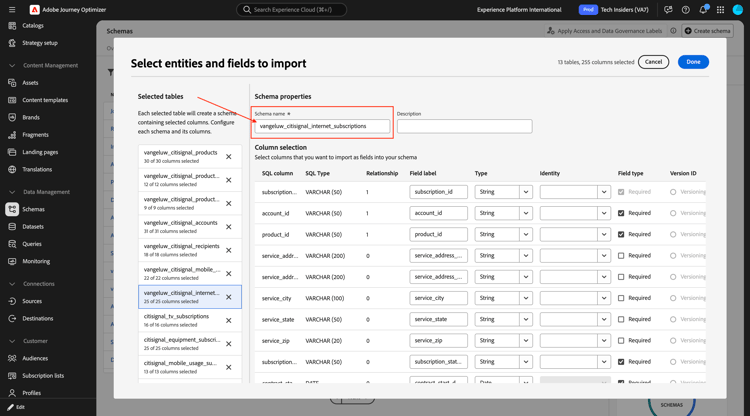This screenshot has width=750, height=416.
Task: Open the user profile avatar
Action: (738, 10)
